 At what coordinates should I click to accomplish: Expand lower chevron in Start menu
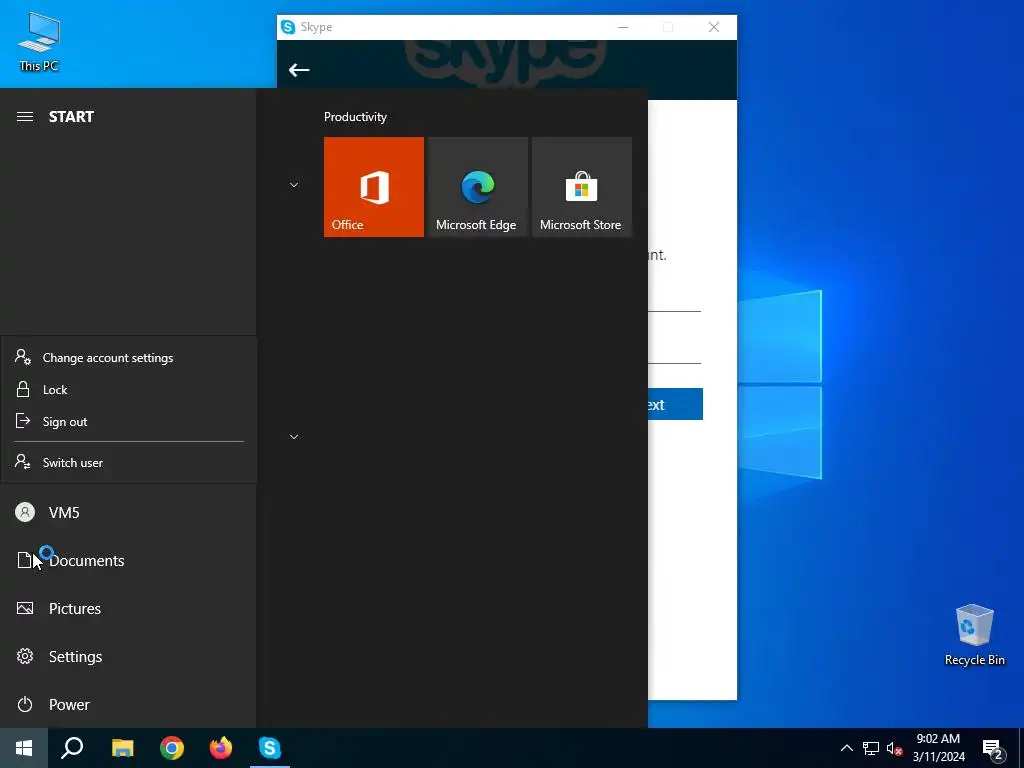[294, 437]
